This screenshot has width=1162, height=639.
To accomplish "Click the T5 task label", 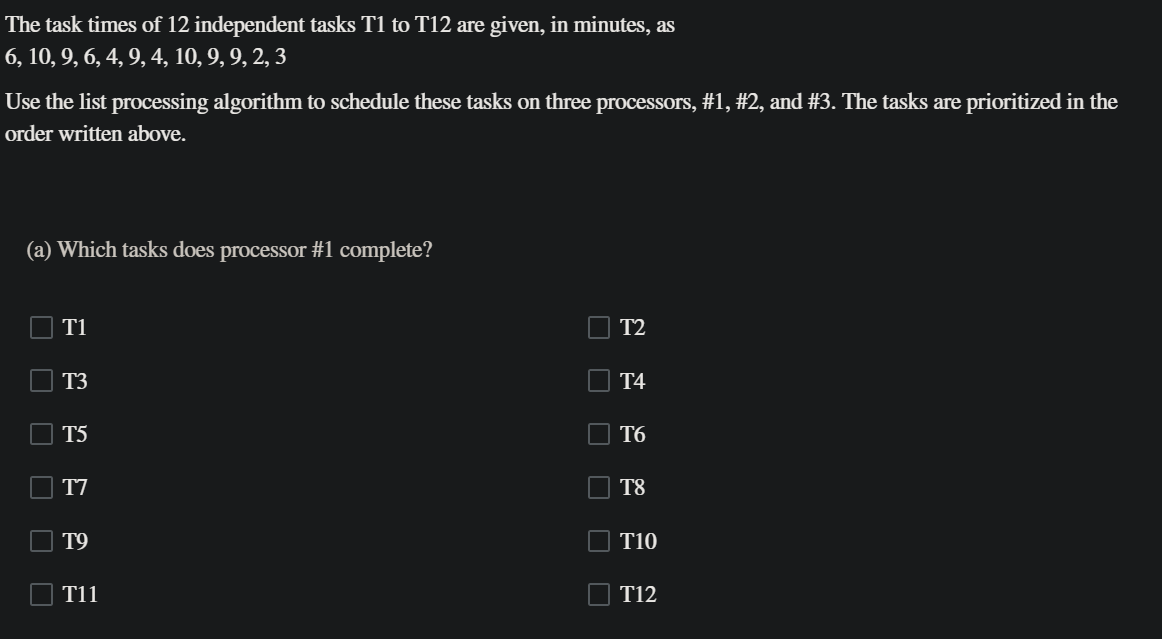I will pos(73,433).
